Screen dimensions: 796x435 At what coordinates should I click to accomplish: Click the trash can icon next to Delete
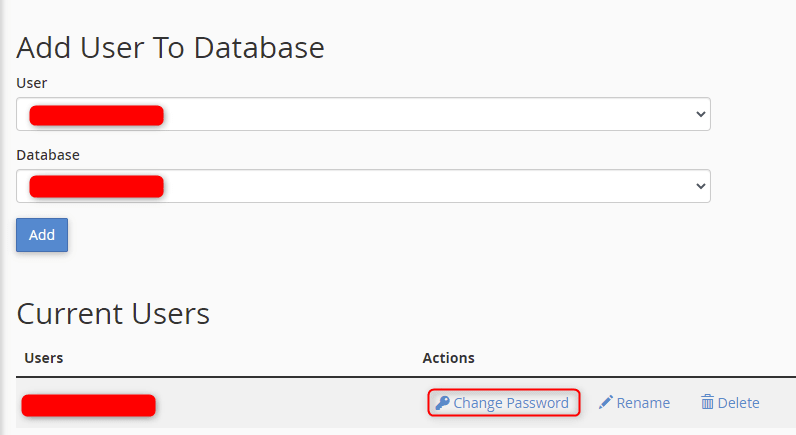point(707,402)
